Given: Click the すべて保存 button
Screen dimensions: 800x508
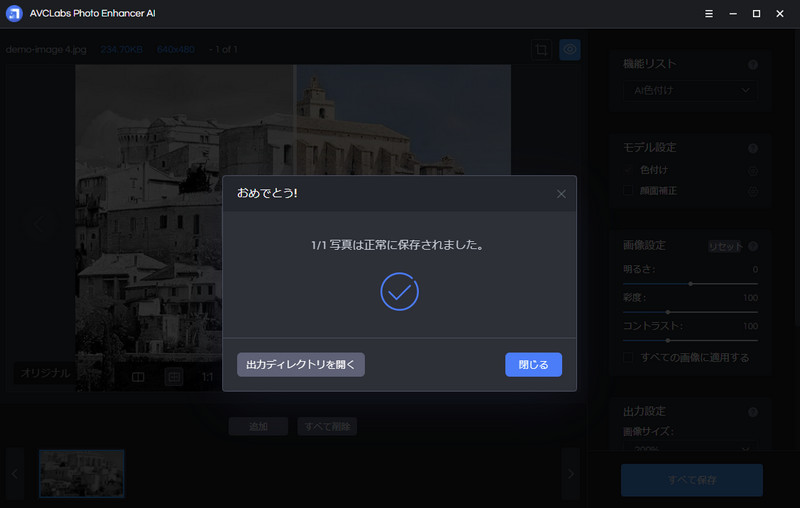Looking at the screenshot, I should click(x=692, y=480).
